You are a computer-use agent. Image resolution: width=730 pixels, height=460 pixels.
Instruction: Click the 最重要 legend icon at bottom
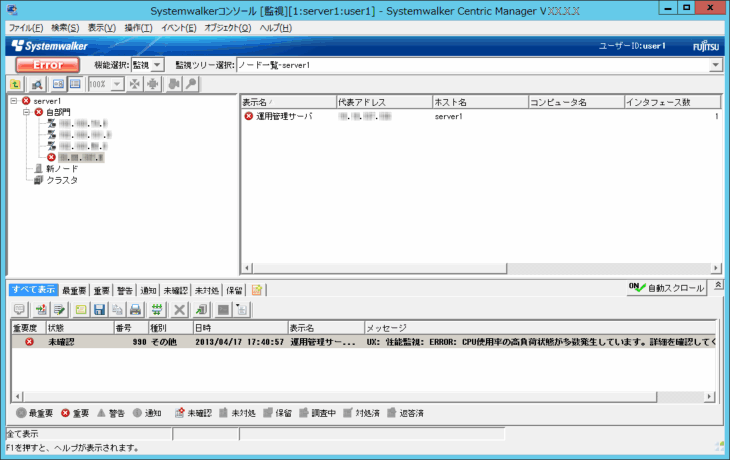pos(21,413)
